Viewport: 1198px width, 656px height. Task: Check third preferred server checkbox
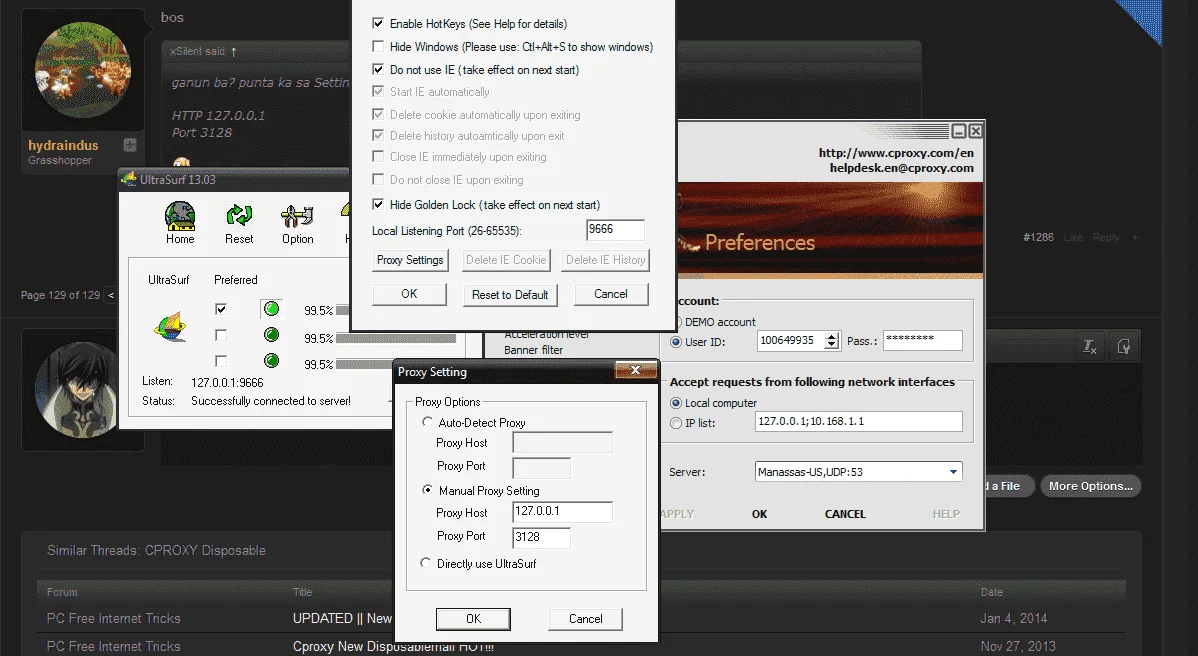221,360
